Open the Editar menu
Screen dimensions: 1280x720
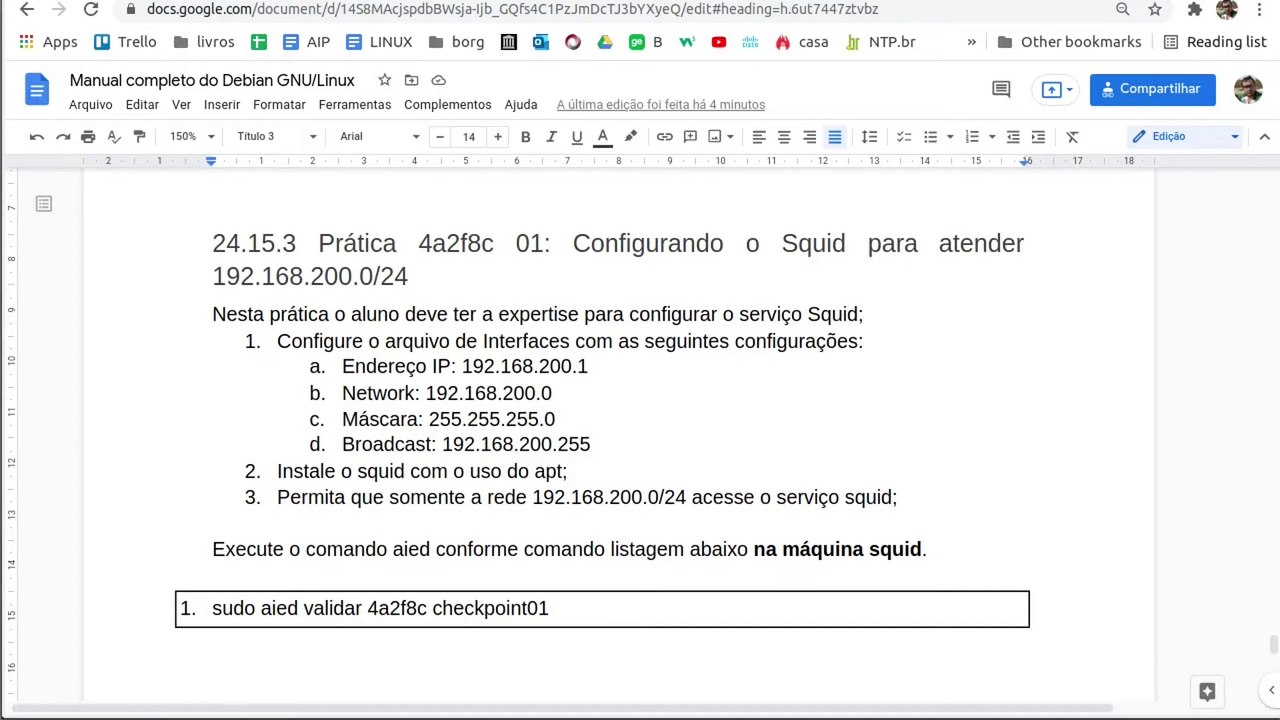[142, 104]
